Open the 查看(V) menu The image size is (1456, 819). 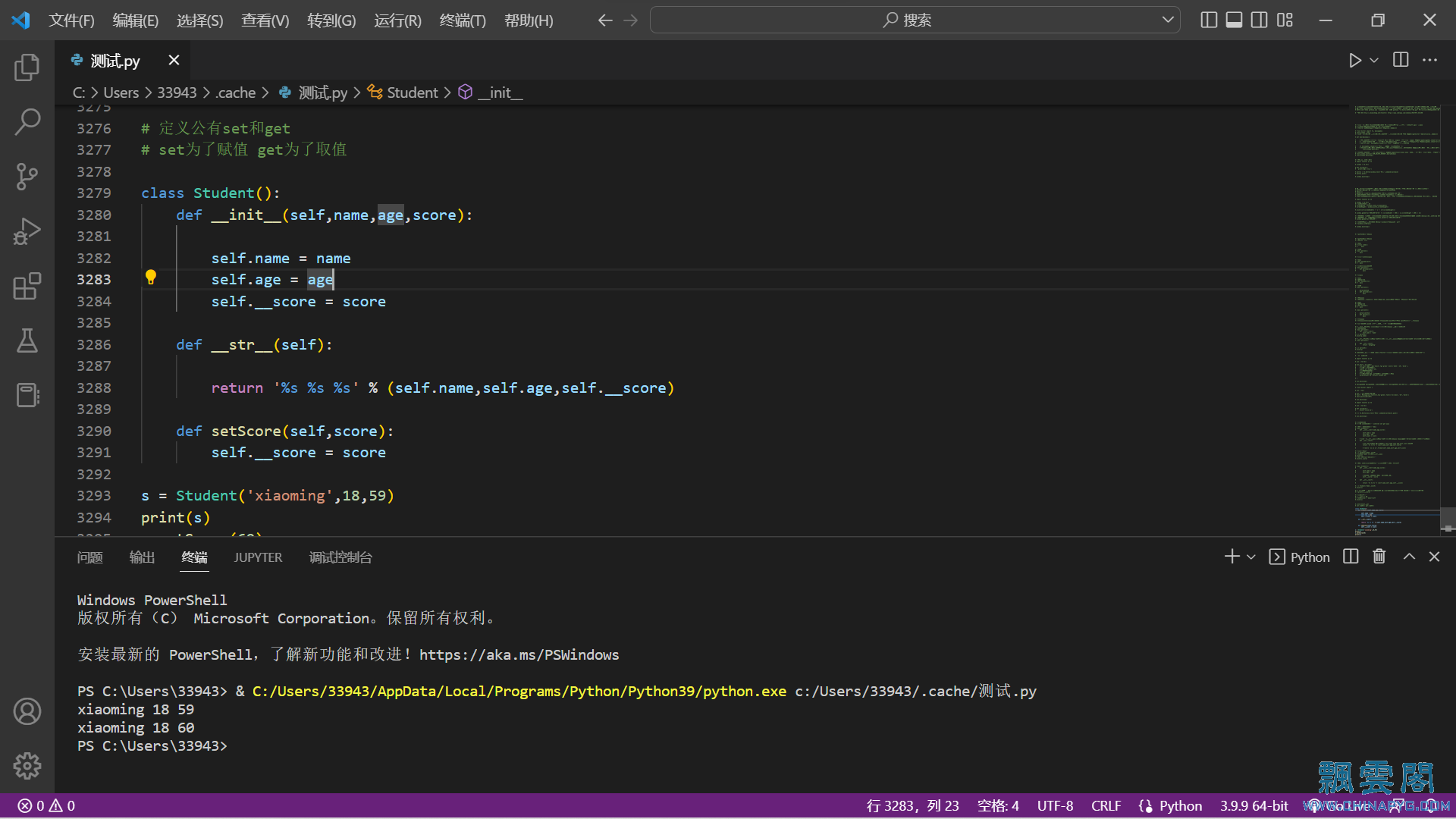tap(265, 20)
